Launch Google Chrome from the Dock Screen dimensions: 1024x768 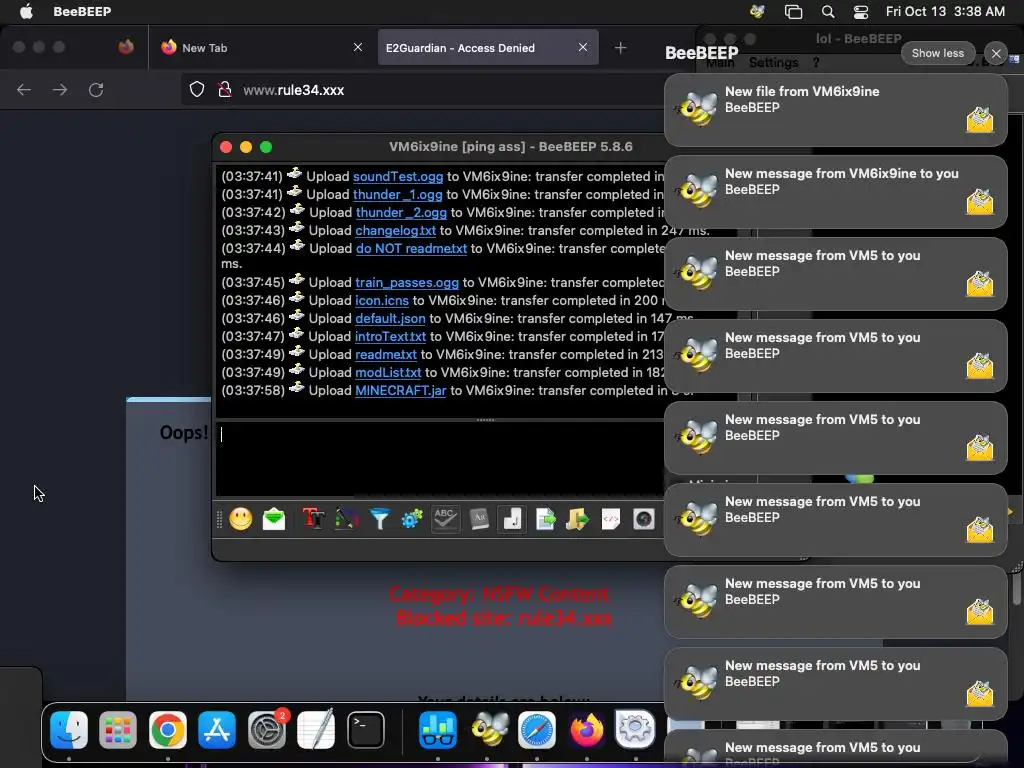[x=168, y=729]
